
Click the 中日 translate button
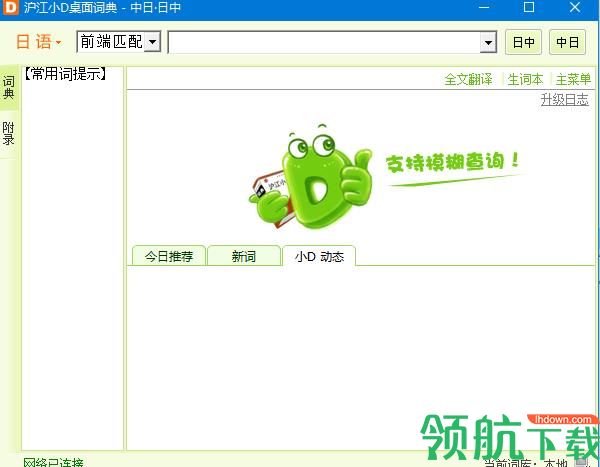567,42
